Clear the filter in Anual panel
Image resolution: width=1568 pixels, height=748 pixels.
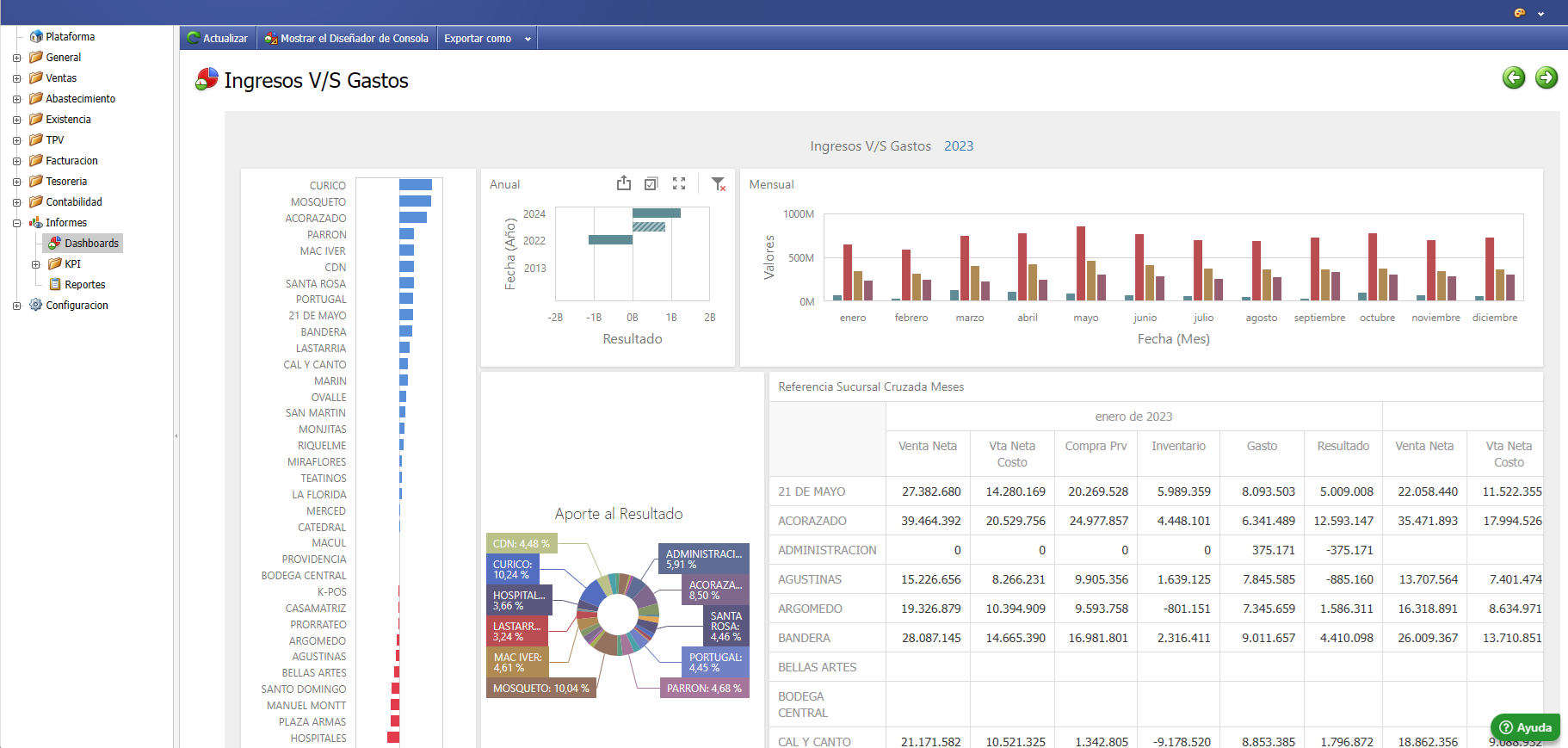tap(719, 183)
